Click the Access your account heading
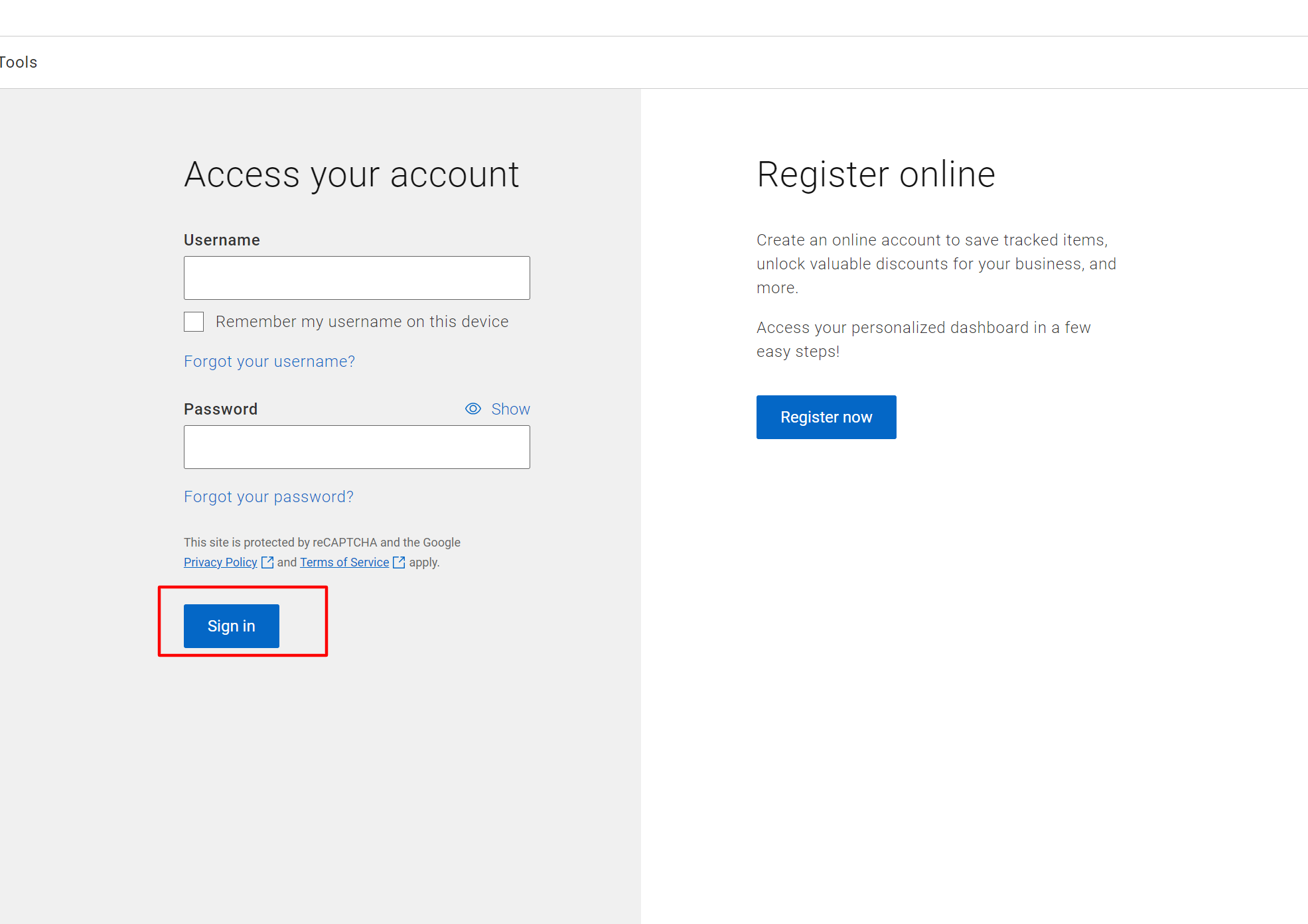The height and width of the screenshot is (924, 1308). [351, 175]
